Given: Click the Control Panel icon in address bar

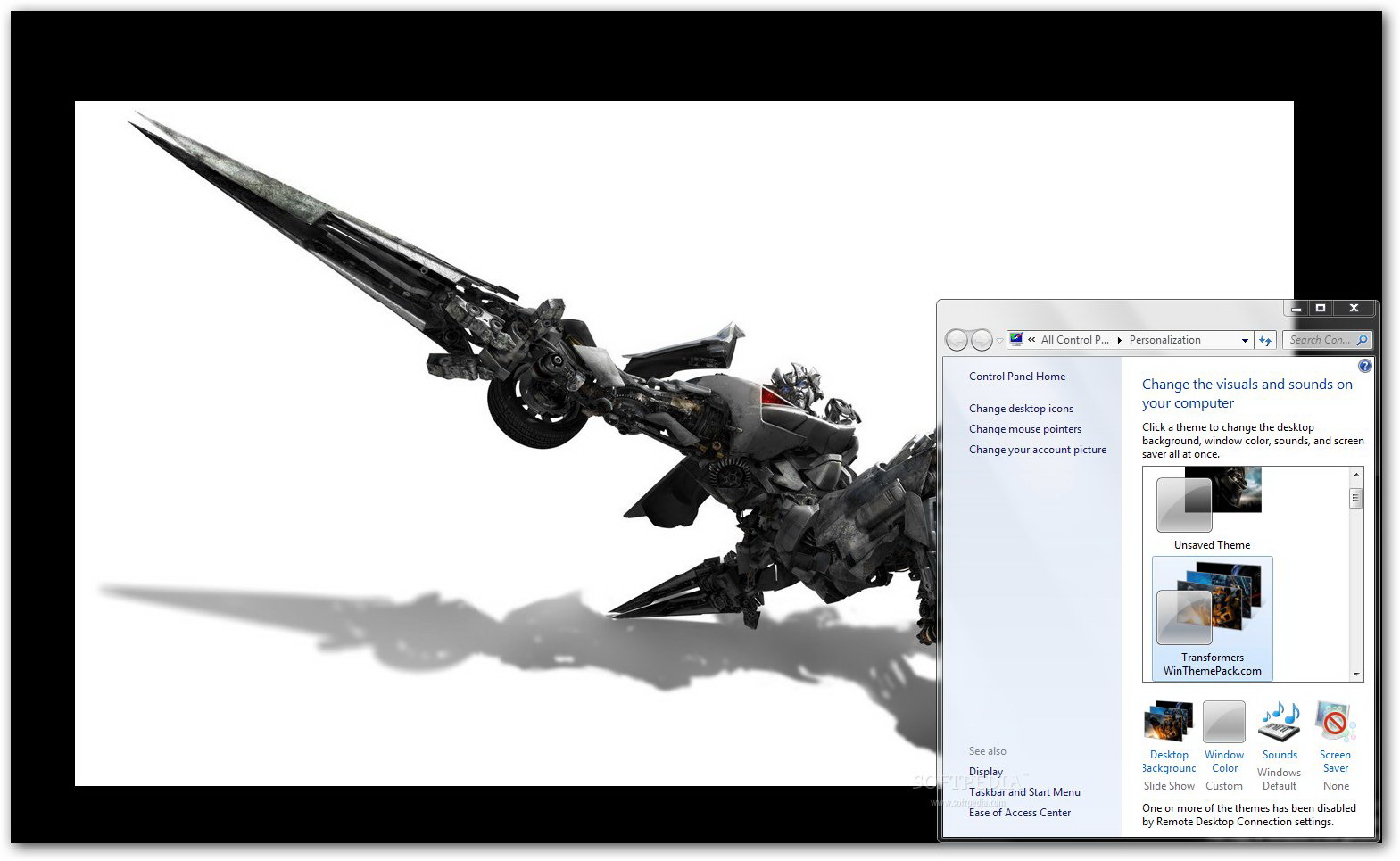Looking at the screenshot, I should pyautogui.click(x=1016, y=339).
